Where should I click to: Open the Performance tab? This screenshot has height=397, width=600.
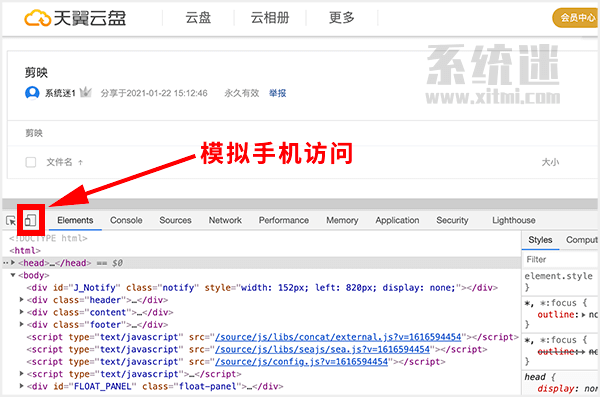click(284, 220)
